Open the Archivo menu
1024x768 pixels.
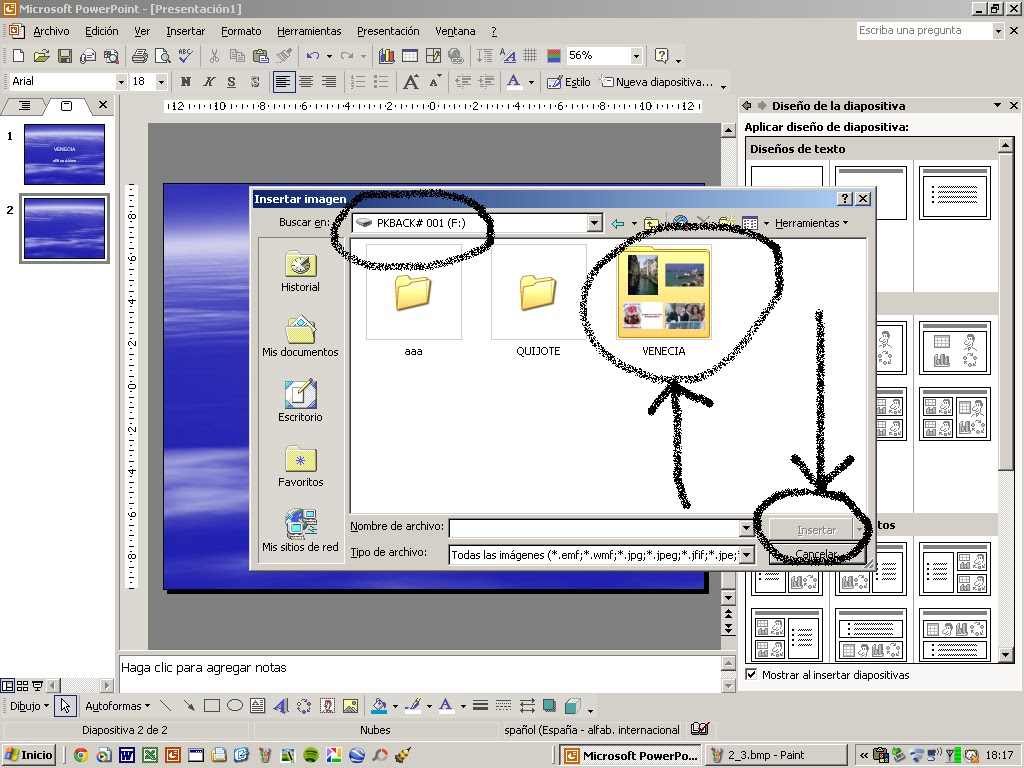(x=51, y=31)
